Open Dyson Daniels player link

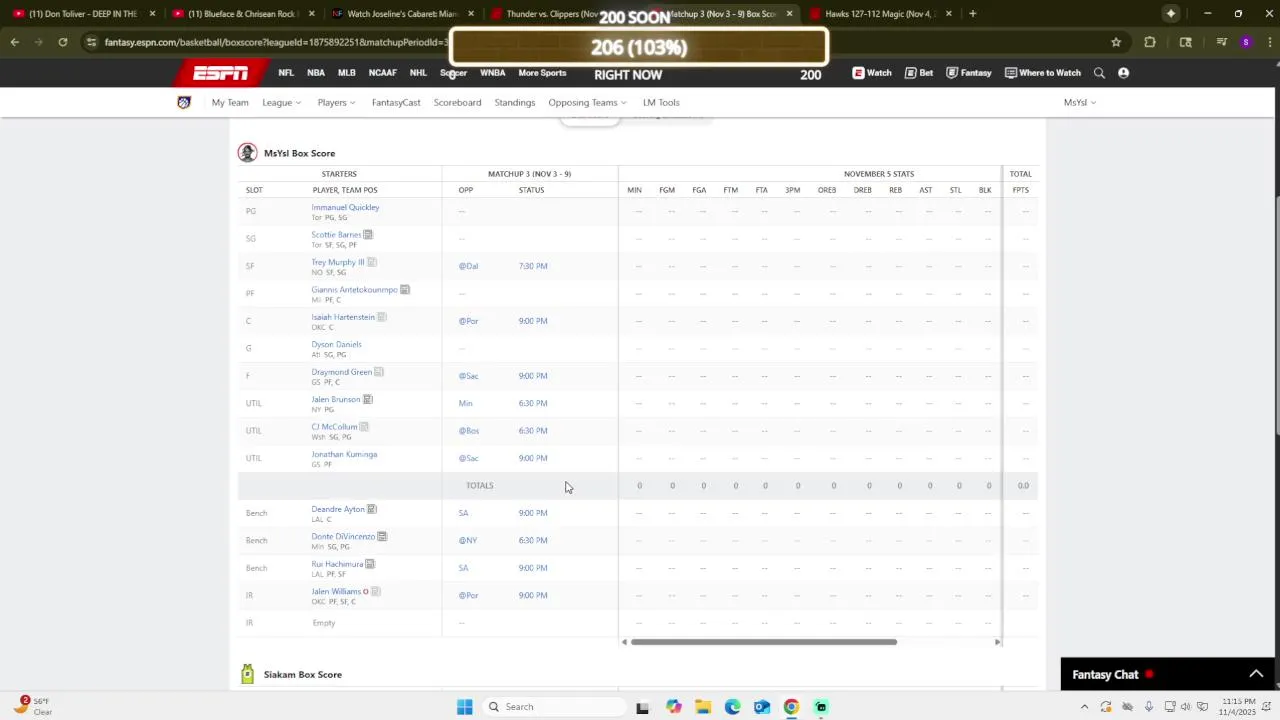click(336, 344)
